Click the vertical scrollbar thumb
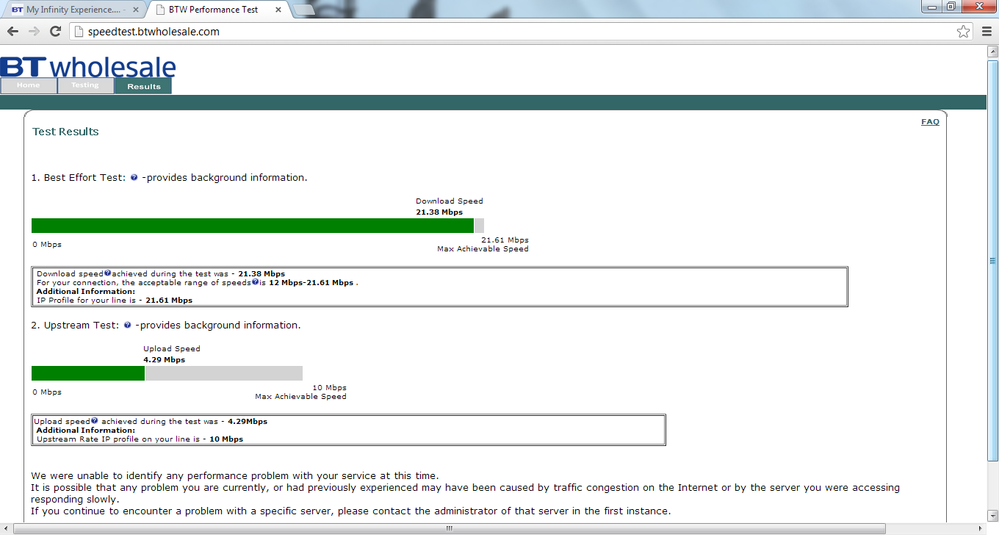Image resolution: width=999 pixels, height=535 pixels. 992,260
